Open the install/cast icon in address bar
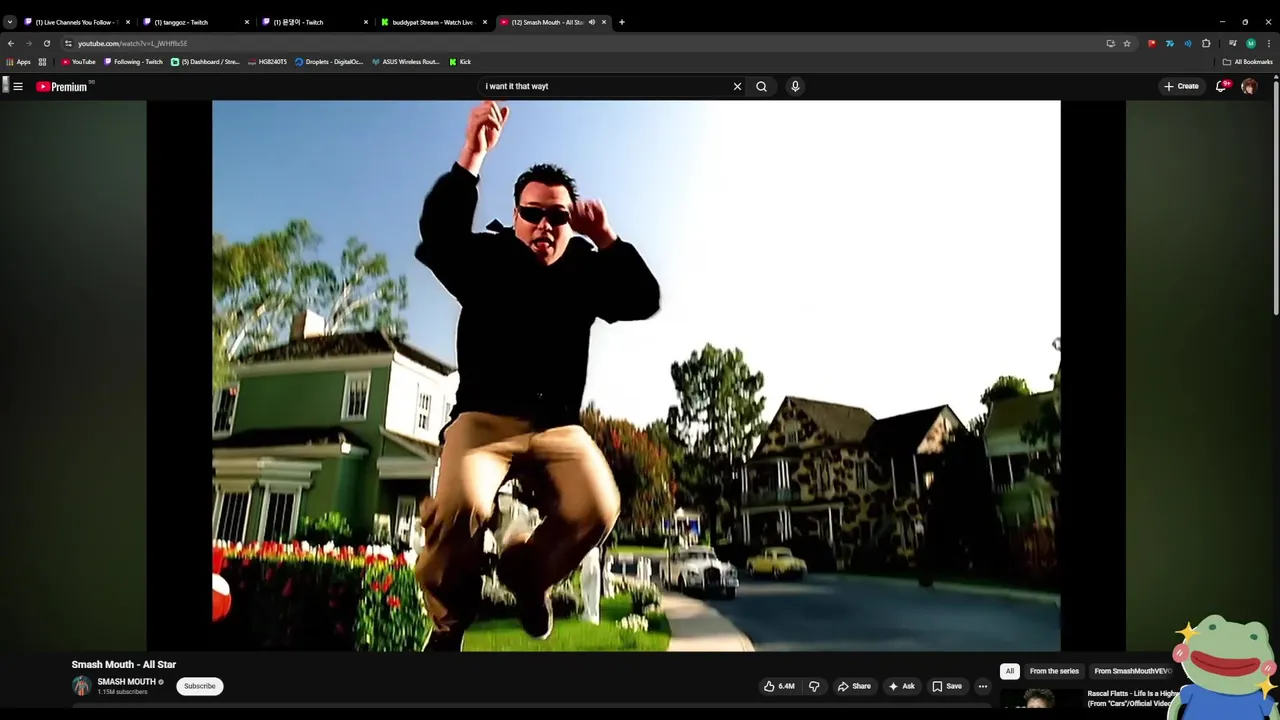The height and width of the screenshot is (720, 1280). pyautogui.click(x=1110, y=43)
